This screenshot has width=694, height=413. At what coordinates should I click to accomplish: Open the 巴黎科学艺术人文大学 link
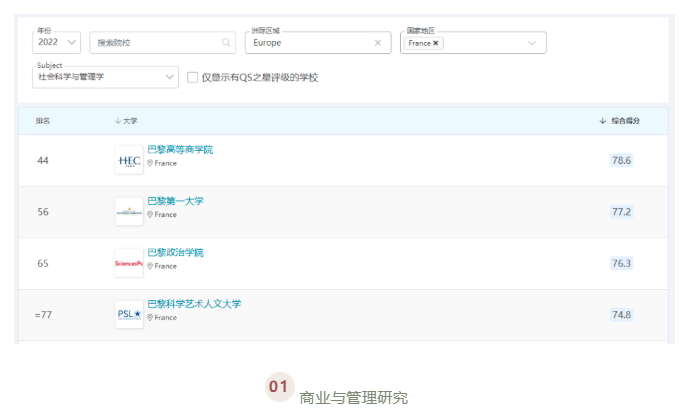(194, 304)
